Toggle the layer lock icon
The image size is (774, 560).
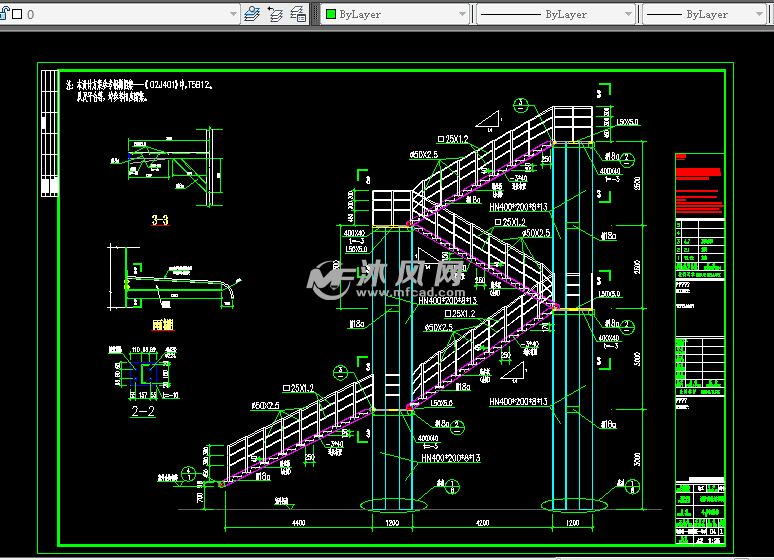(x=4, y=15)
